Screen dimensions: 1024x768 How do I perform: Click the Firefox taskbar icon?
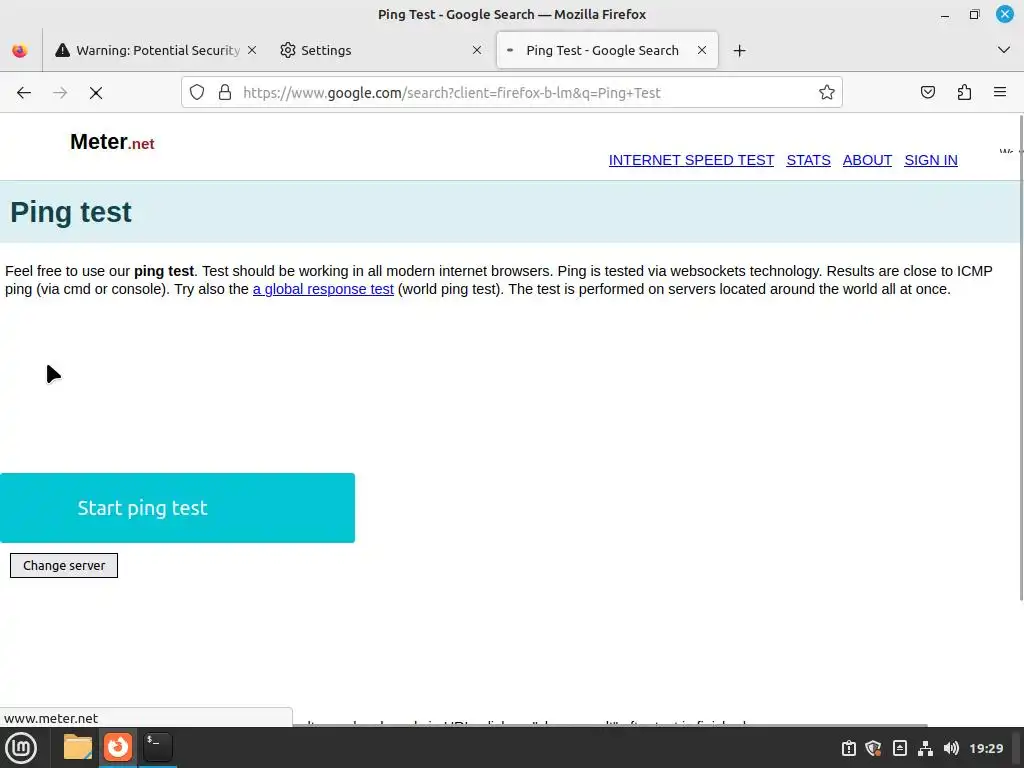118,747
